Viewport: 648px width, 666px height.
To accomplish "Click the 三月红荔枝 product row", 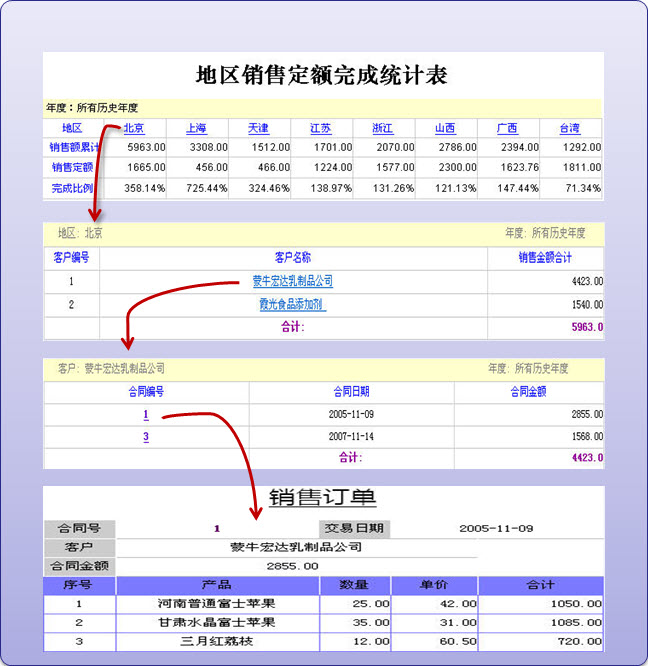I will pos(323,641).
